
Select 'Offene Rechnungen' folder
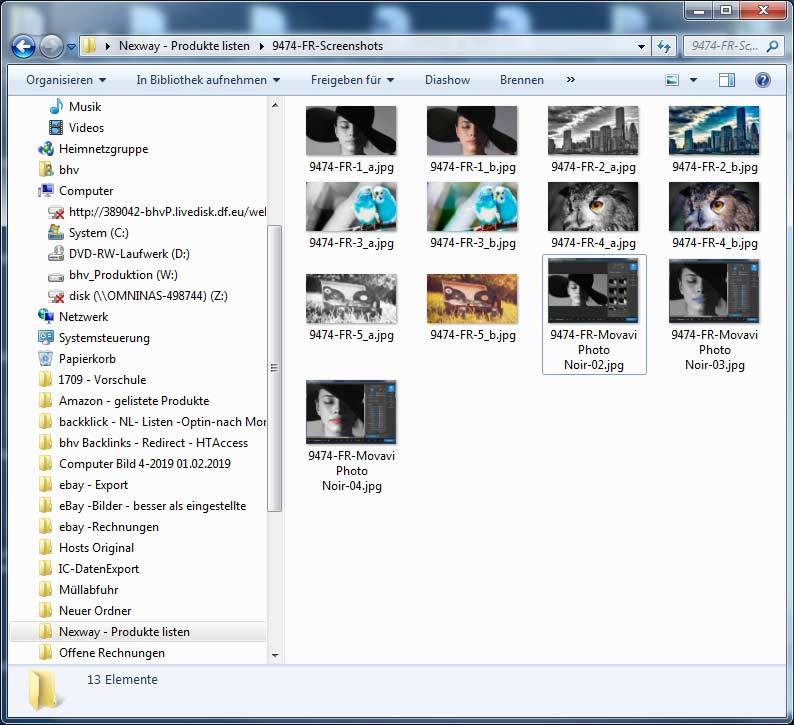[x=111, y=653]
